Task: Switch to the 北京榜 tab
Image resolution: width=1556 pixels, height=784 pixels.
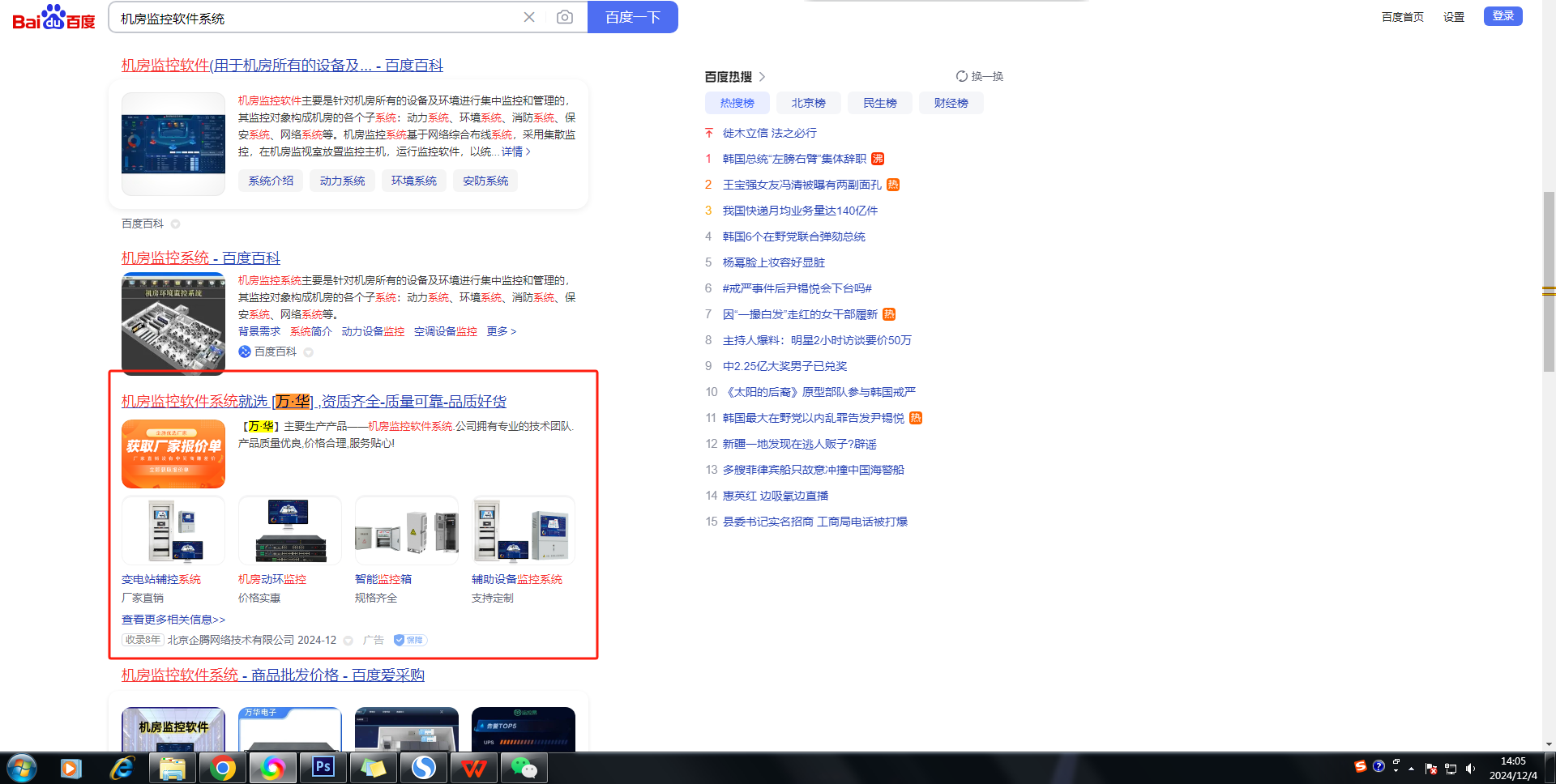Action: [808, 103]
